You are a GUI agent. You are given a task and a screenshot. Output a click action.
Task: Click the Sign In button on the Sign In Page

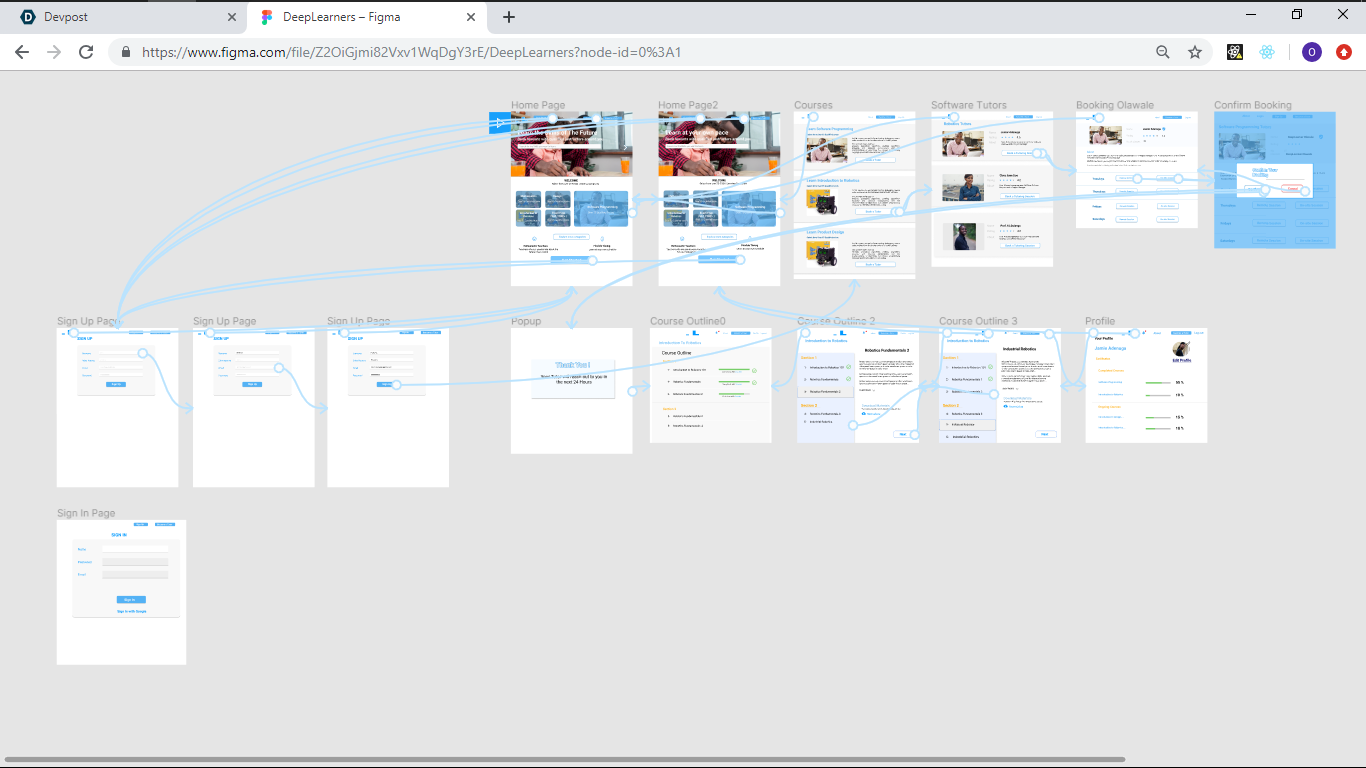click(x=131, y=600)
